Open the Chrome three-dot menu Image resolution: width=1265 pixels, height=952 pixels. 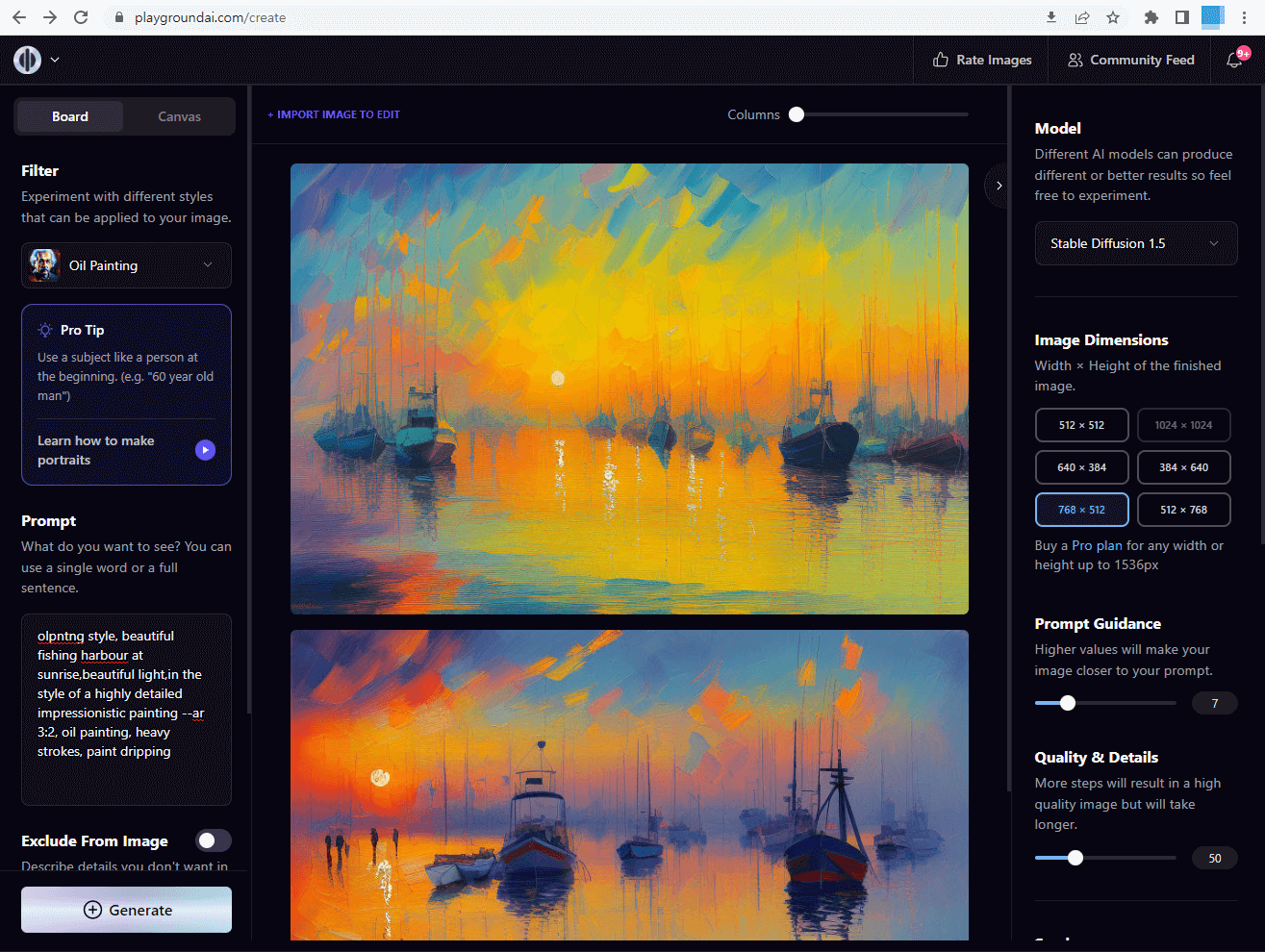point(1244,17)
